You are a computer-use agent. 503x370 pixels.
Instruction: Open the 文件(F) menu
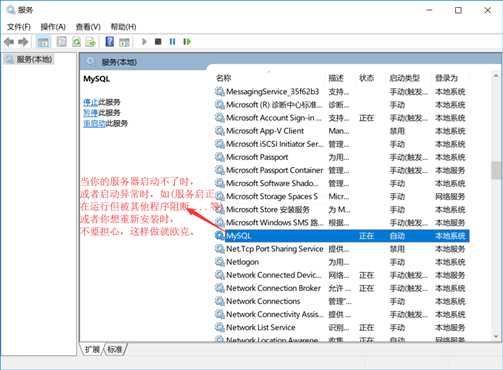click(x=19, y=27)
